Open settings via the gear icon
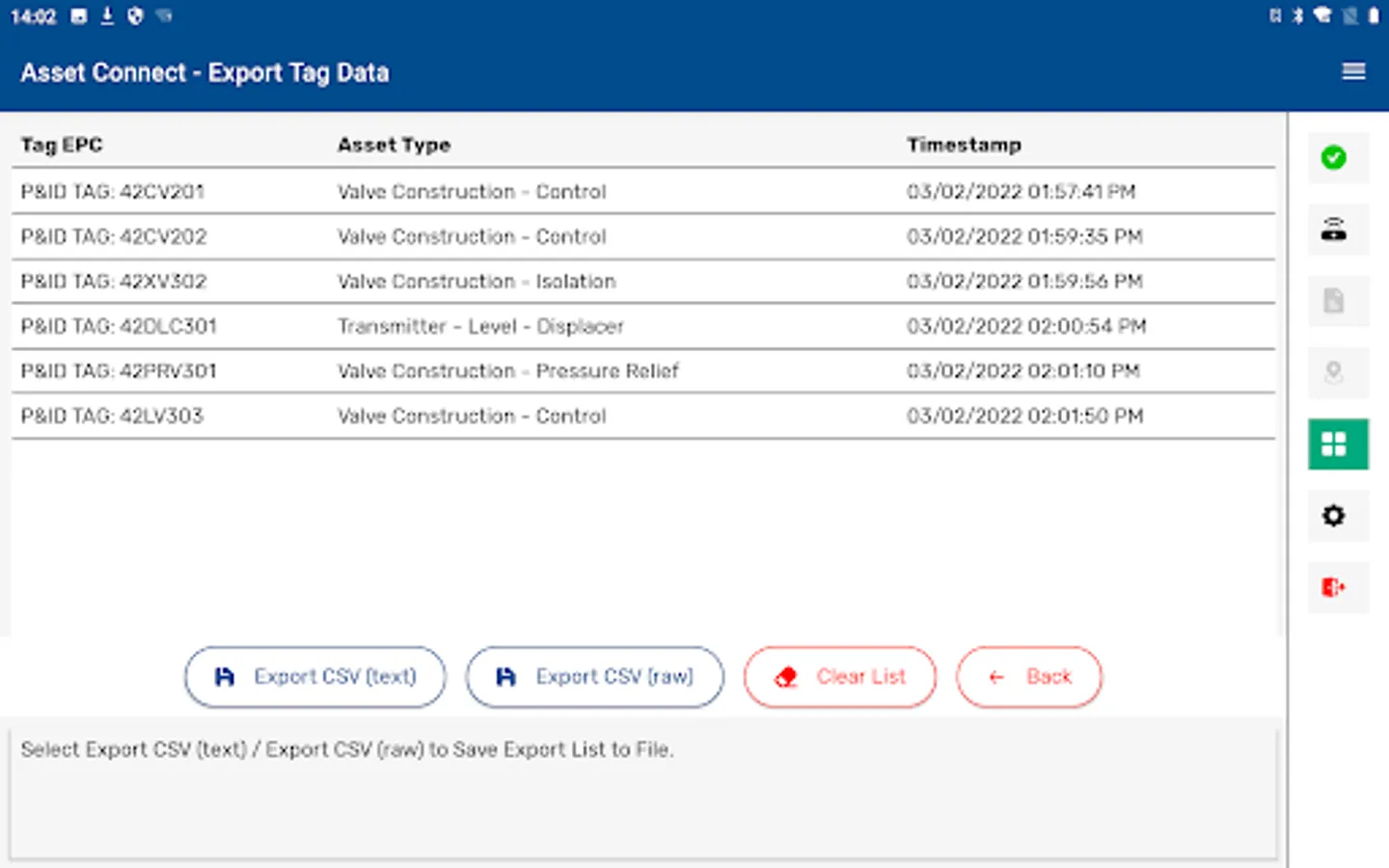The width and height of the screenshot is (1389, 868). (x=1334, y=516)
